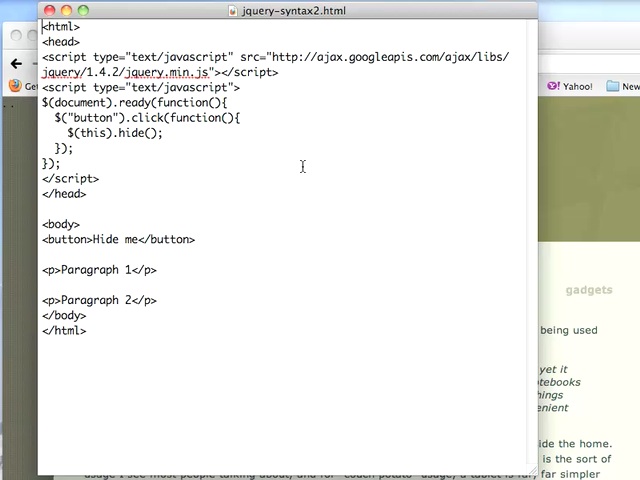
Task: Click the text line '<html>'
Action: click(x=61, y=27)
